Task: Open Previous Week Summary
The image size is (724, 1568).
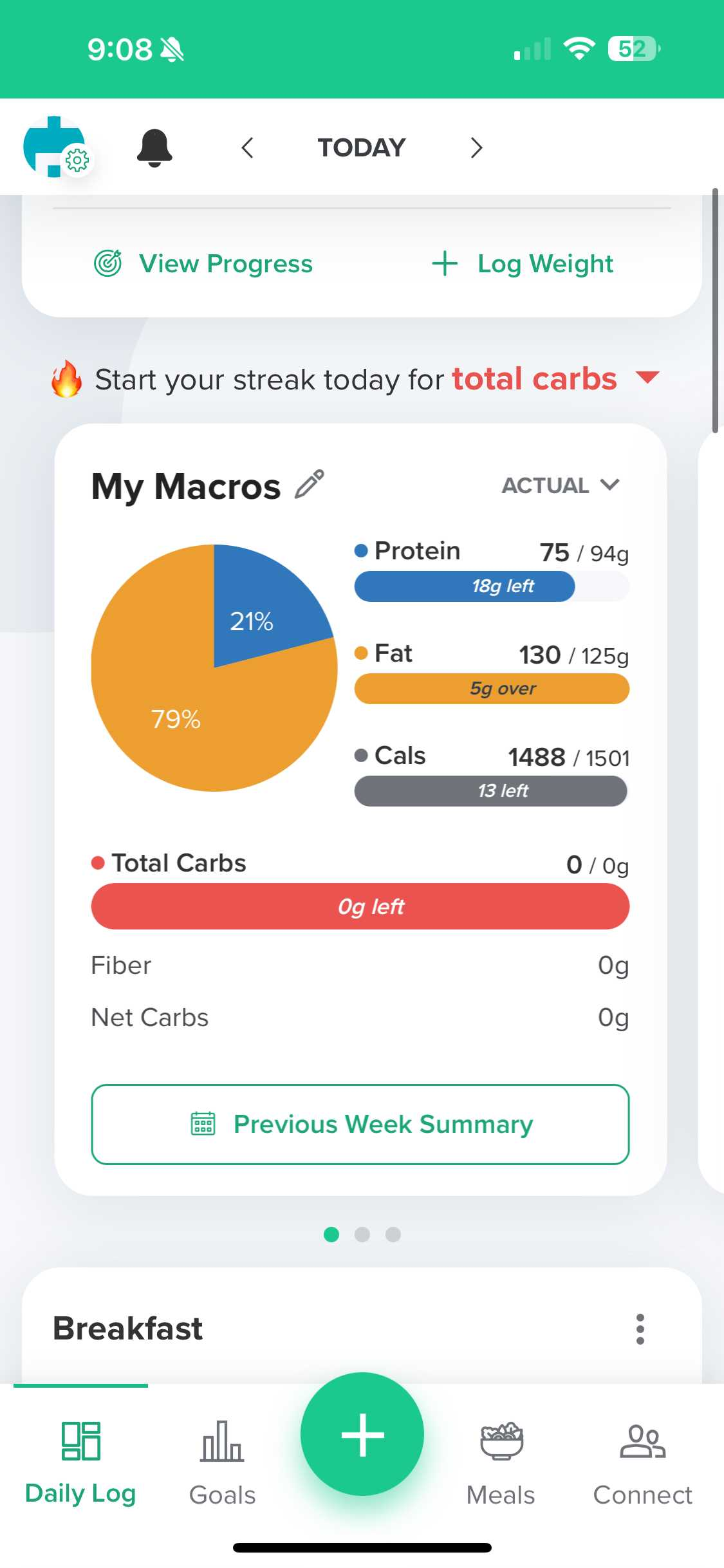Action: pyautogui.click(x=360, y=1125)
